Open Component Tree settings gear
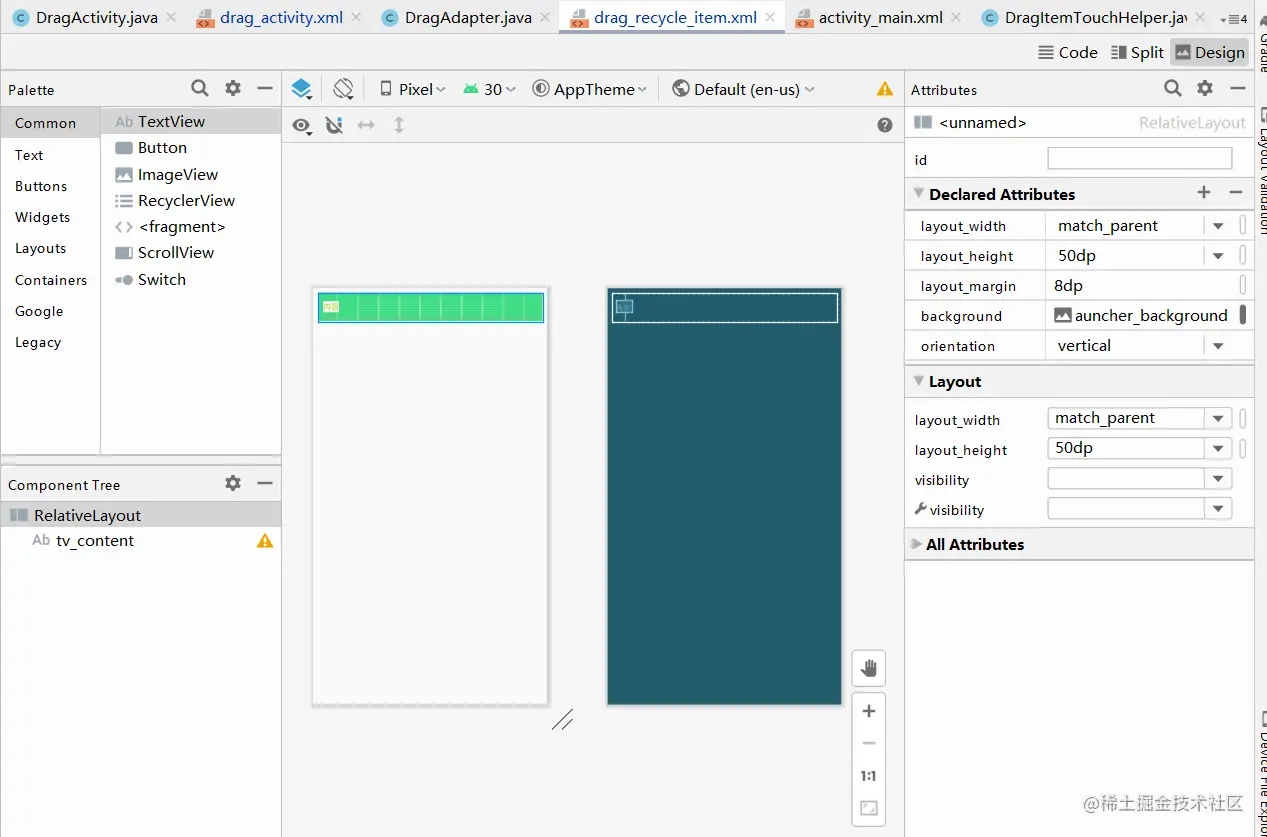Viewport: 1267px width, 837px height. 233,483
